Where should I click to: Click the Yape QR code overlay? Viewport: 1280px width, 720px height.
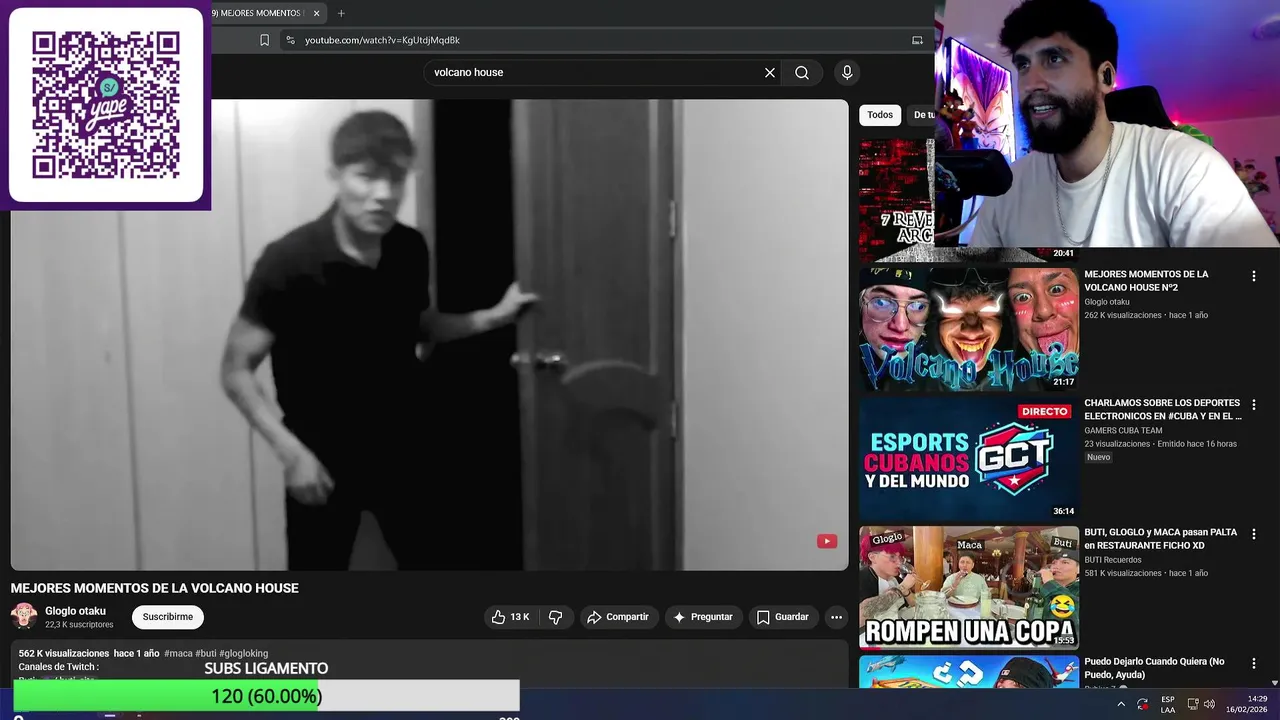click(106, 105)
